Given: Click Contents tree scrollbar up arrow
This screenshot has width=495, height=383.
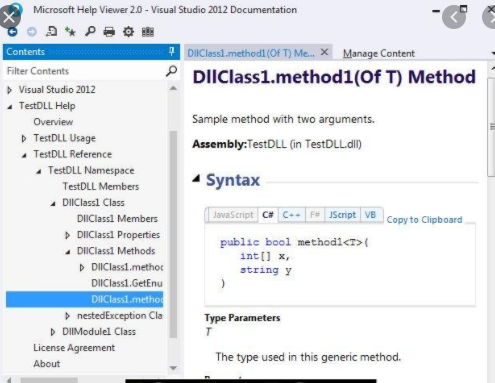Looking at the screenshot, I should (173, 88).
